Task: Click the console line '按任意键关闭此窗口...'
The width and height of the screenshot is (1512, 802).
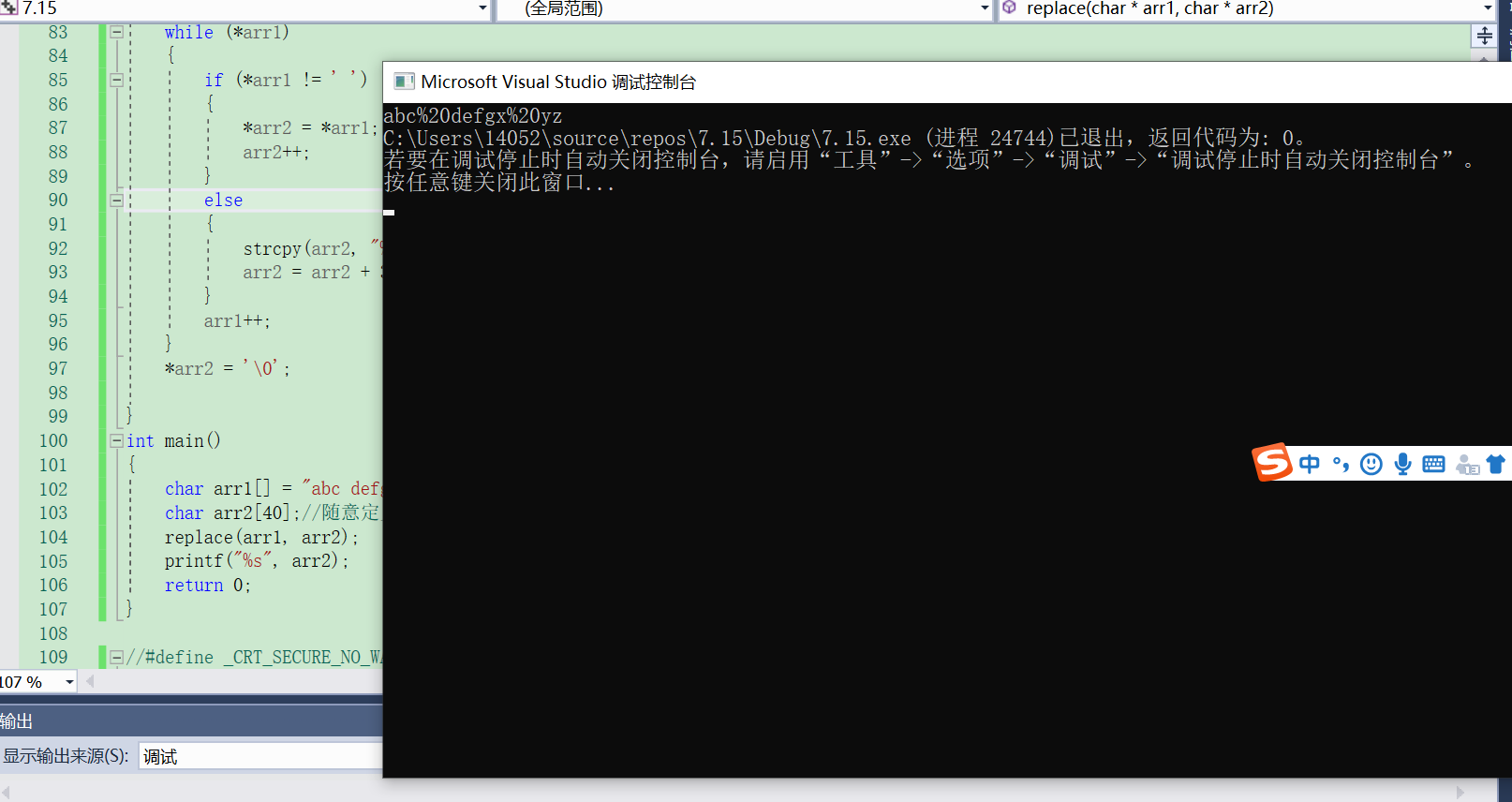Action: click(499, 183)
